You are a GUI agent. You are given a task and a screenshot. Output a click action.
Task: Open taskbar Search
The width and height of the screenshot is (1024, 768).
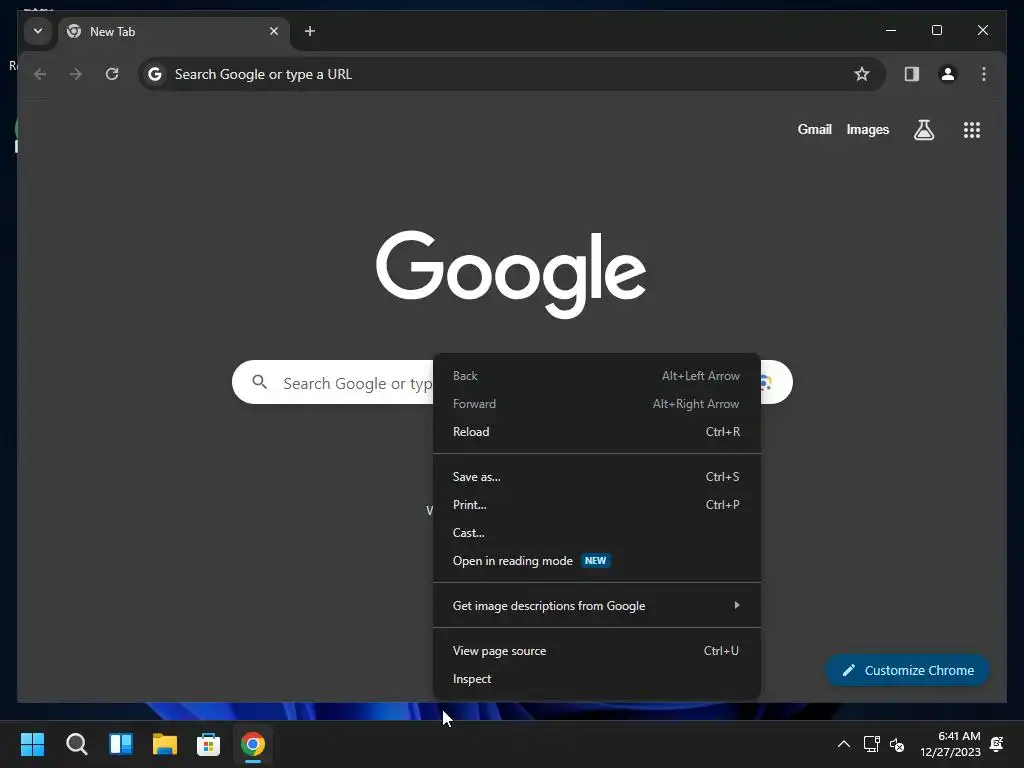76,744
